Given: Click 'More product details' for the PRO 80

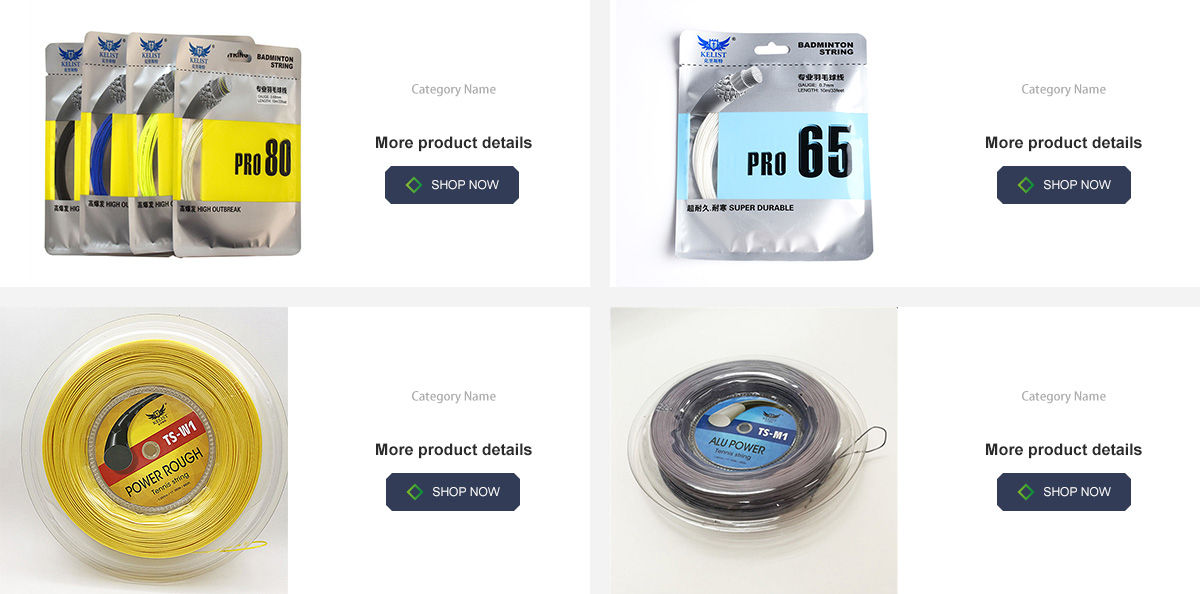Looking at the screenshot, I should point(453,142).
